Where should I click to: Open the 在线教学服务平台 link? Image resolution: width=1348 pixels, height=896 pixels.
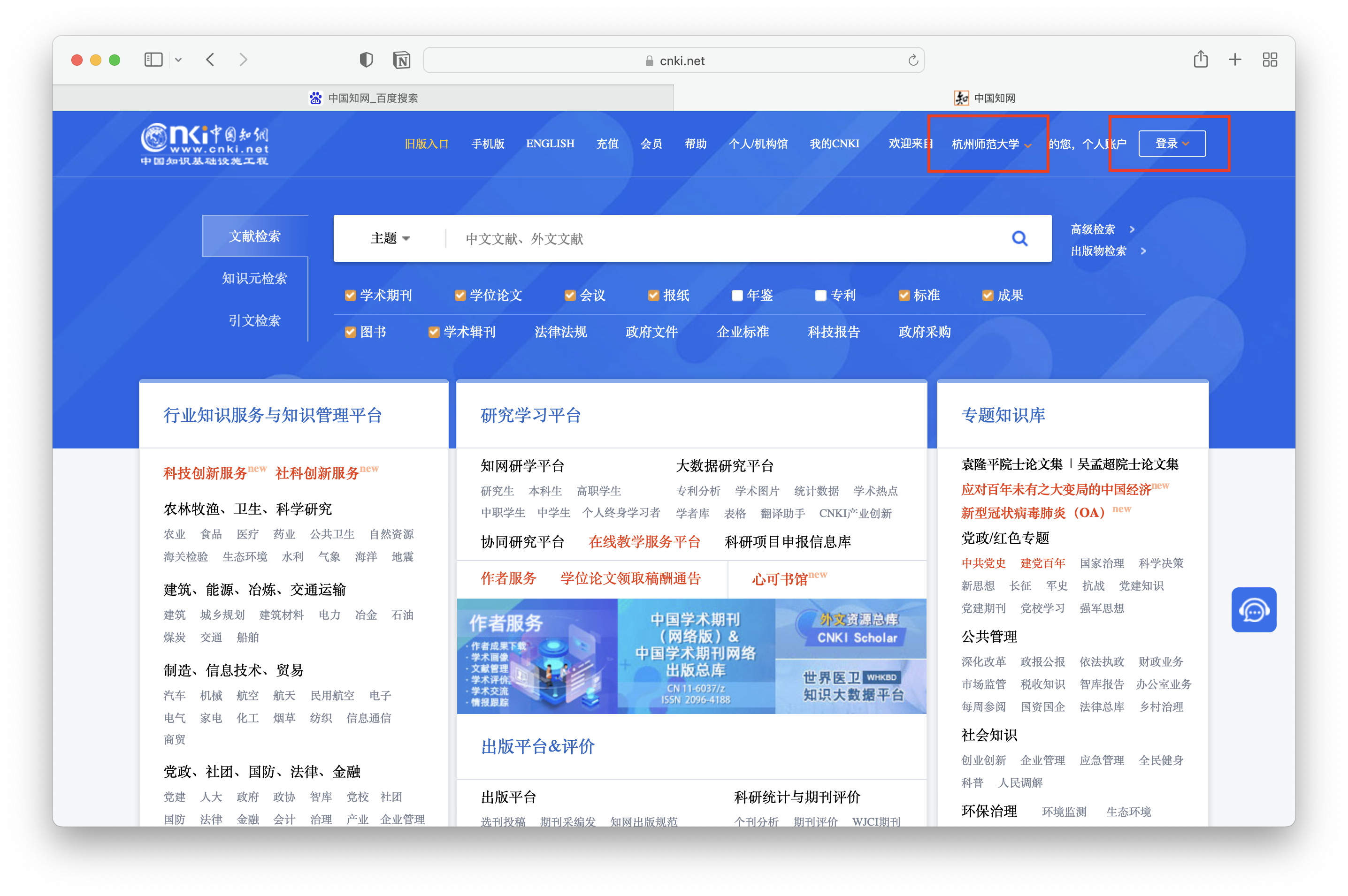tap(644, 542)
